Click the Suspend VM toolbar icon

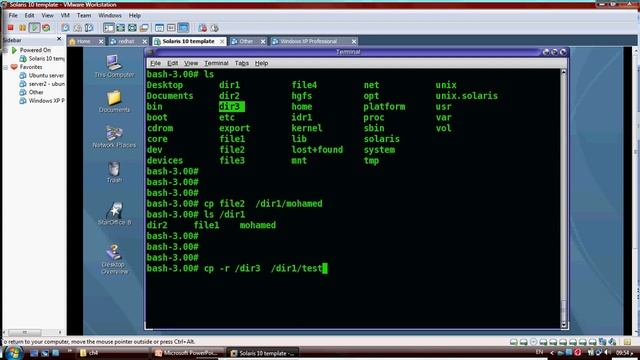22,28
